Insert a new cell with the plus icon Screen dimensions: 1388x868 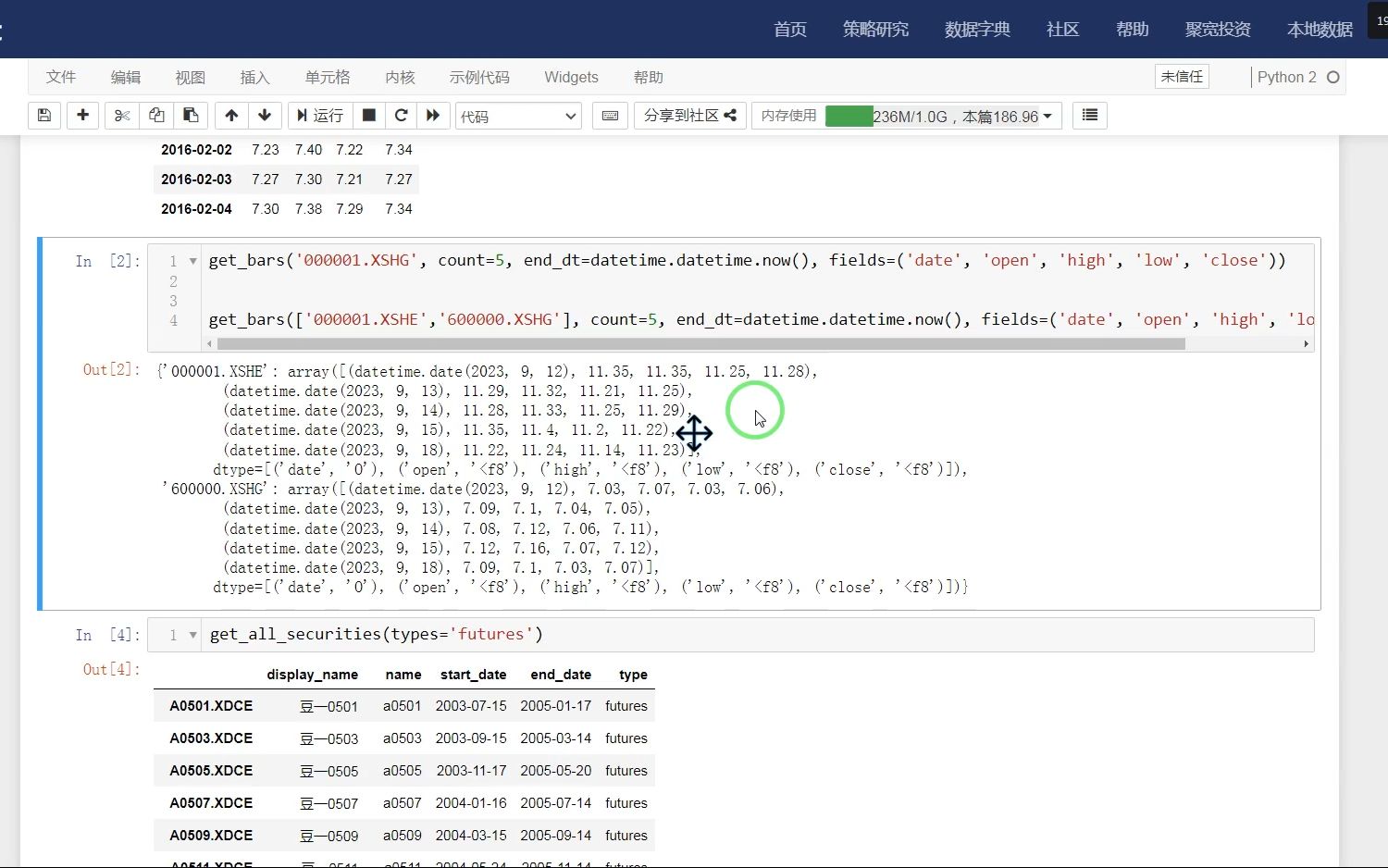point(82,116)
